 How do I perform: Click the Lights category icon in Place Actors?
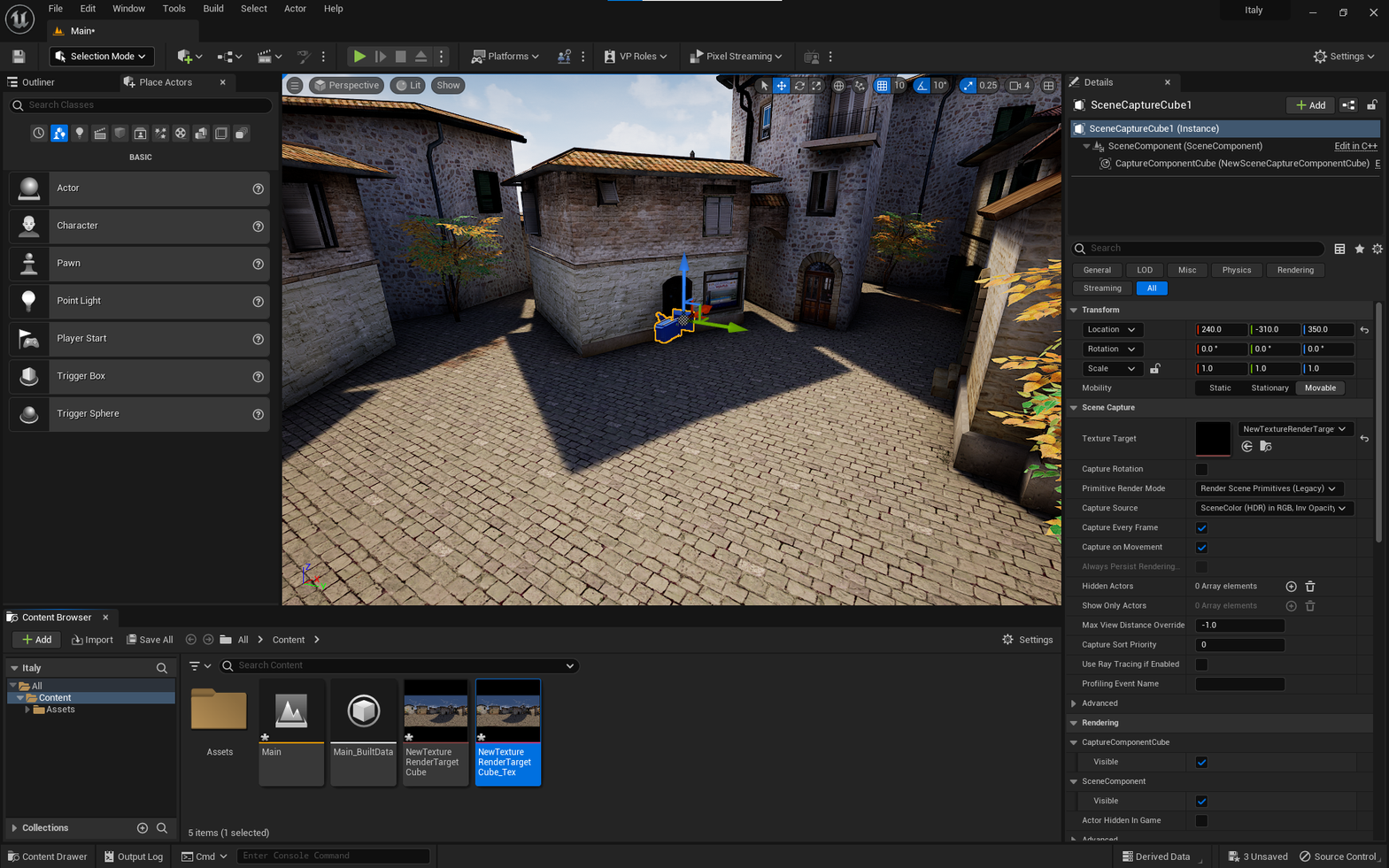pyautogui.click(x=80, y=134)
